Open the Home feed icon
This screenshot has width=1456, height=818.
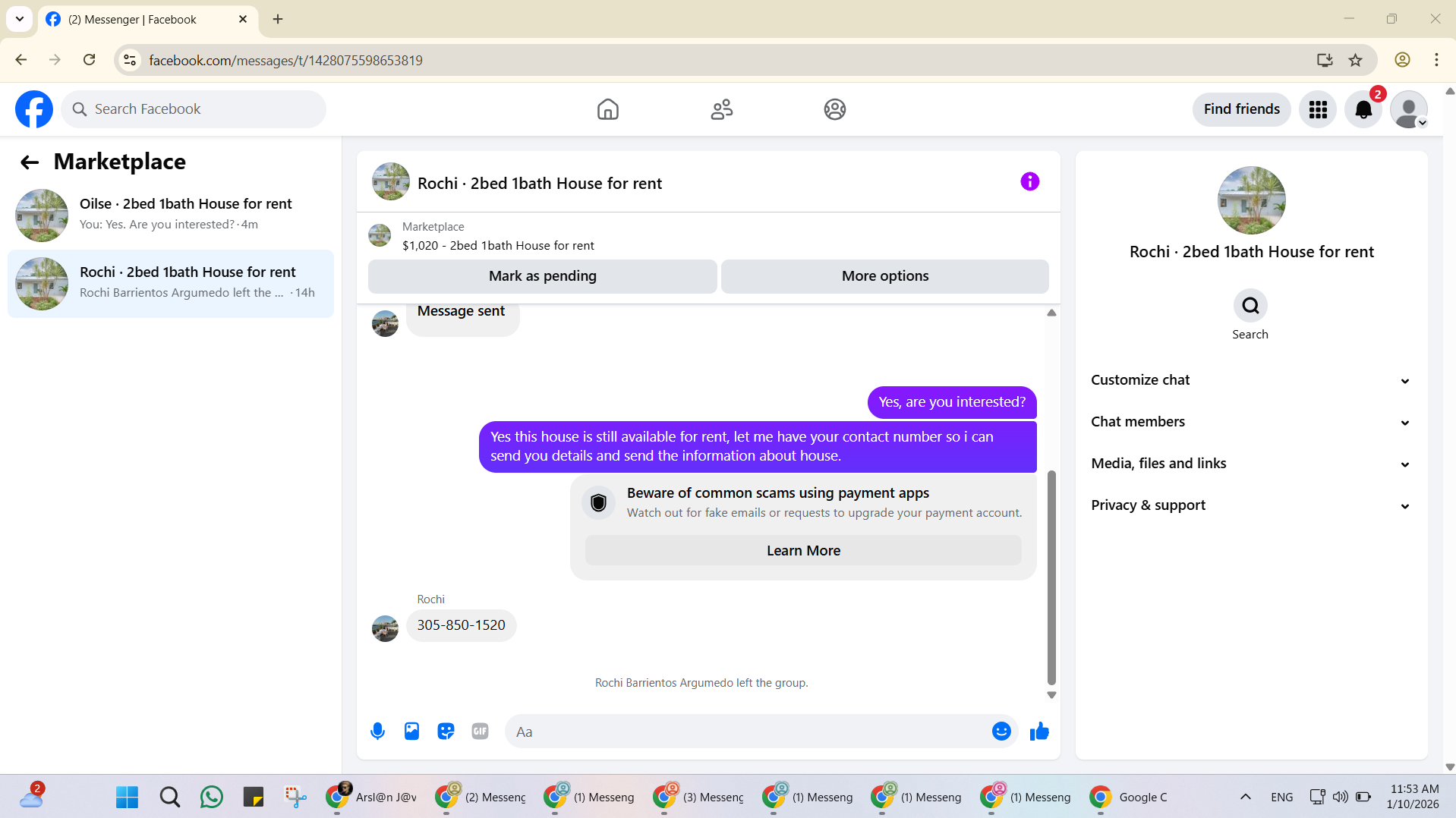click(x=607, y=109)
